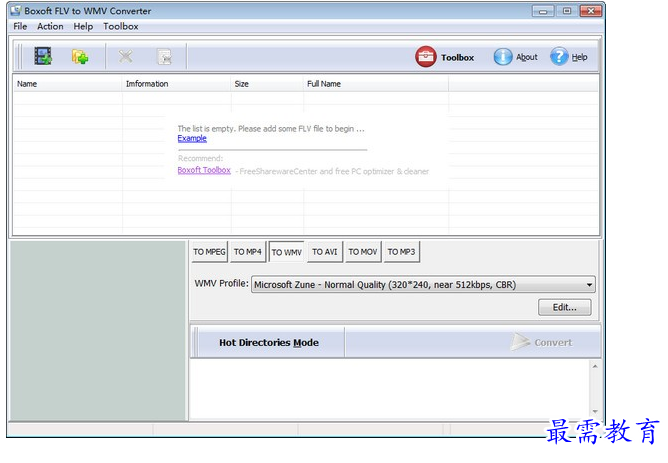This screenshot has width=668, height=463.
Task: Switch to the TO AVI tab
Action: coord(325,252)
